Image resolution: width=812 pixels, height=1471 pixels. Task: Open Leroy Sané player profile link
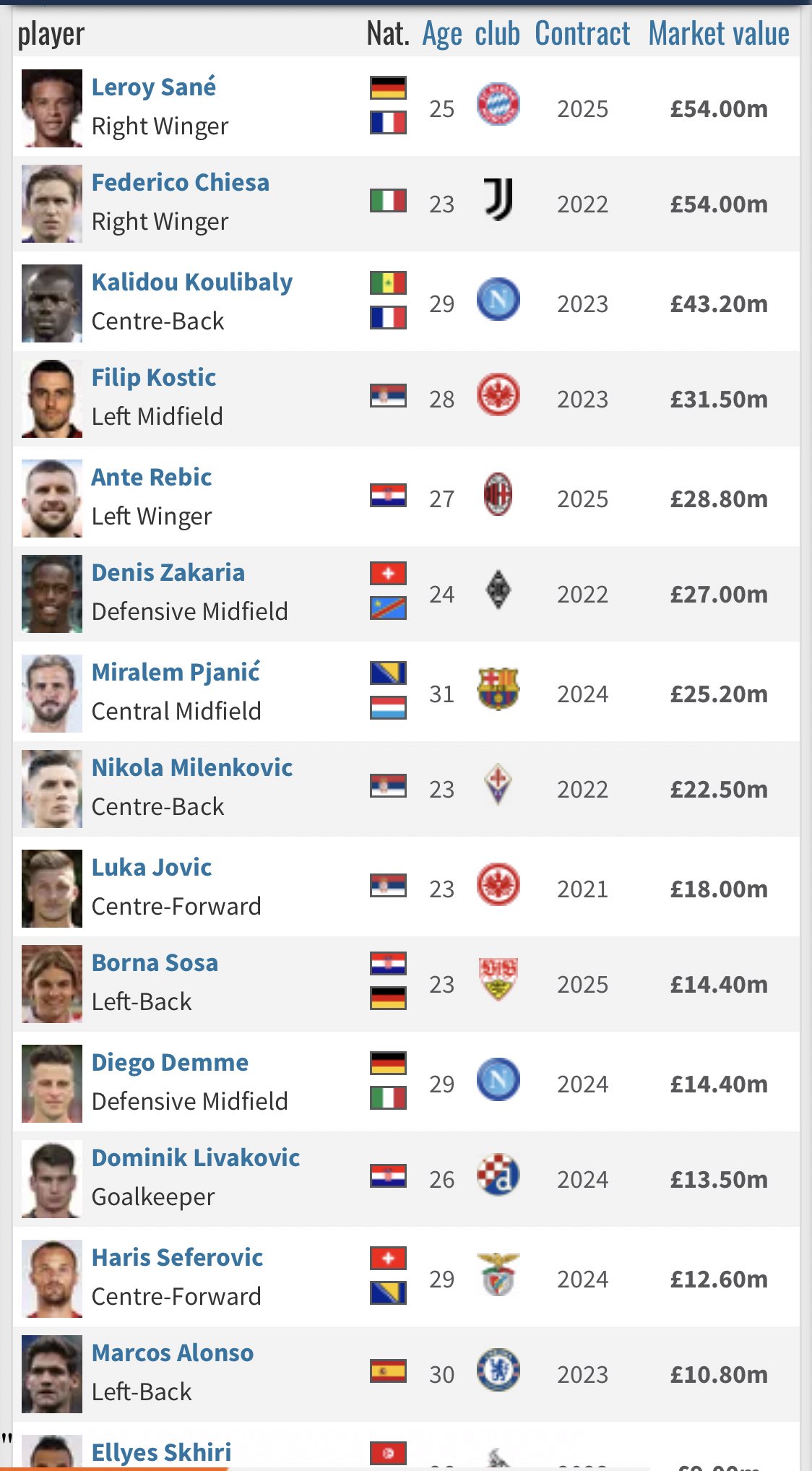(x=154, y=87)
